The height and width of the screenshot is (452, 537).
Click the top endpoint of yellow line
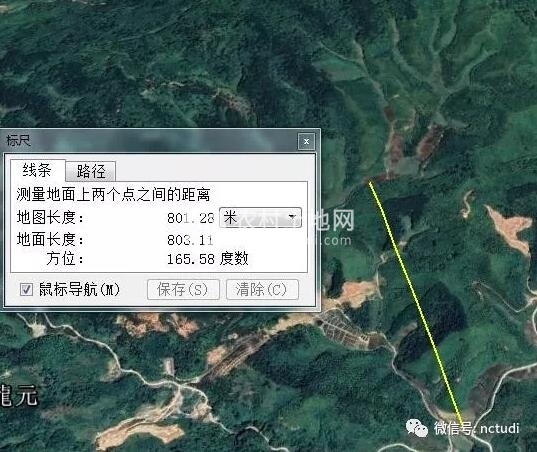[x=370, y=182]
